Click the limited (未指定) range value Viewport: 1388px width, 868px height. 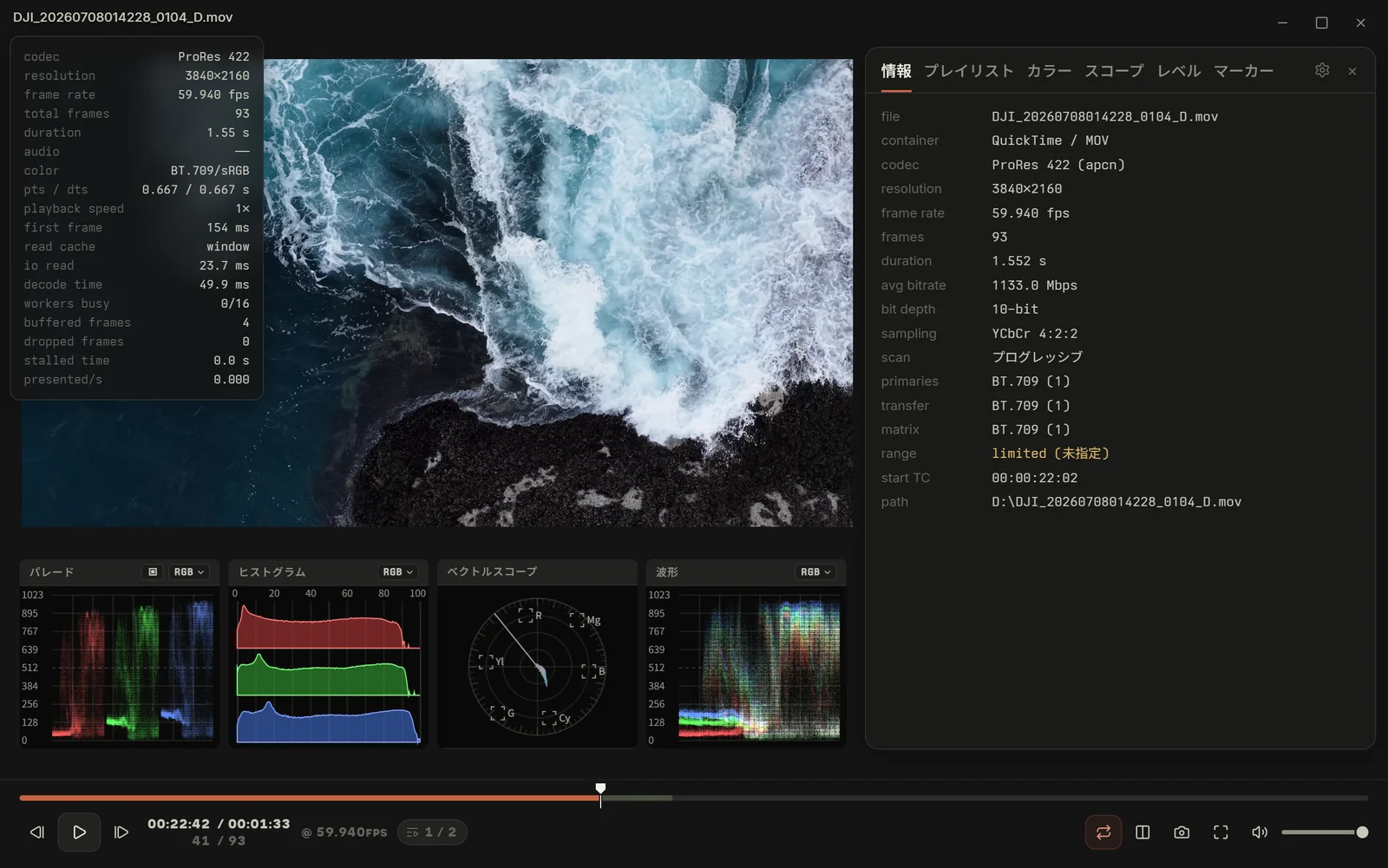1051,454
